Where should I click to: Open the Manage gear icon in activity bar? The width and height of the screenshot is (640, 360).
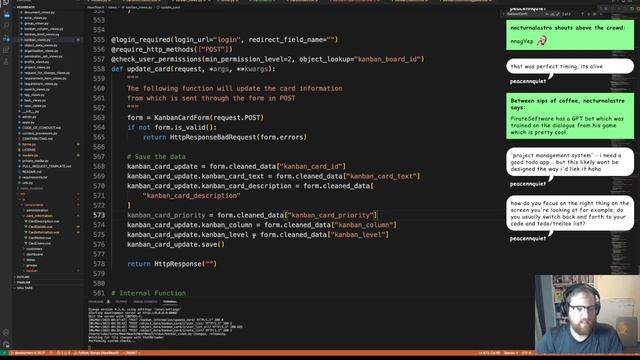coord(6,344)
